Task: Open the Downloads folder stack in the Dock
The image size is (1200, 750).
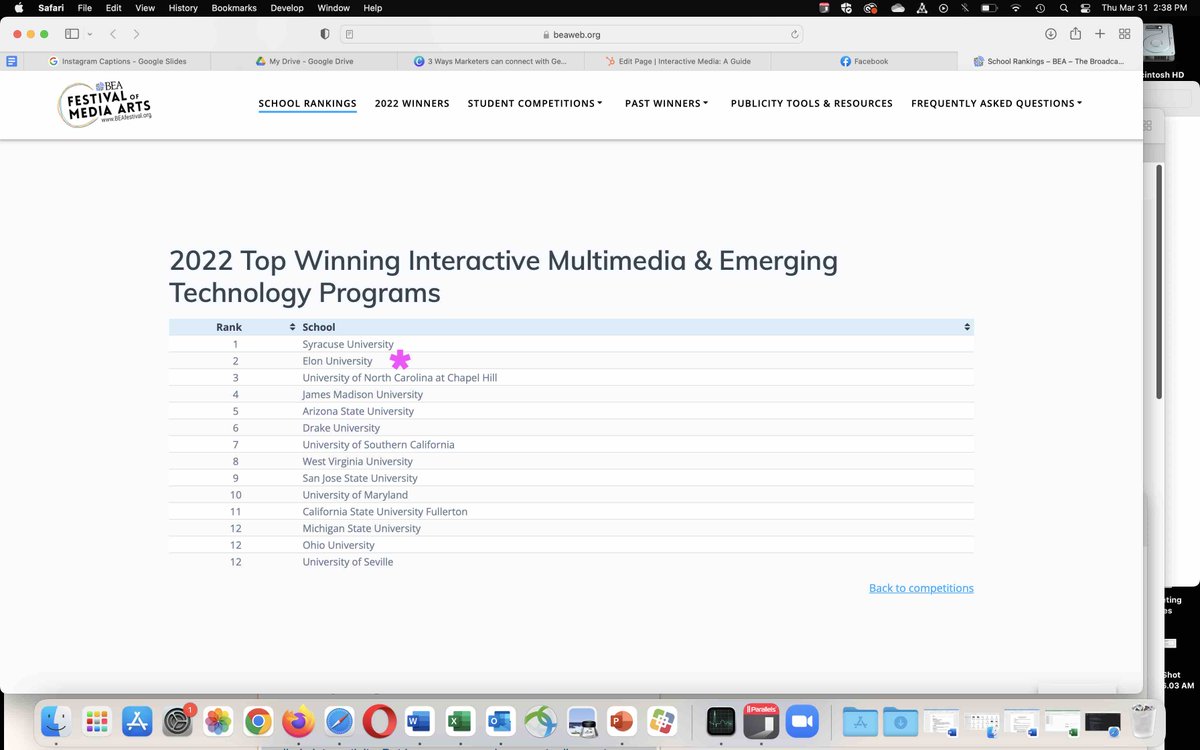Action: coord(901,721)
